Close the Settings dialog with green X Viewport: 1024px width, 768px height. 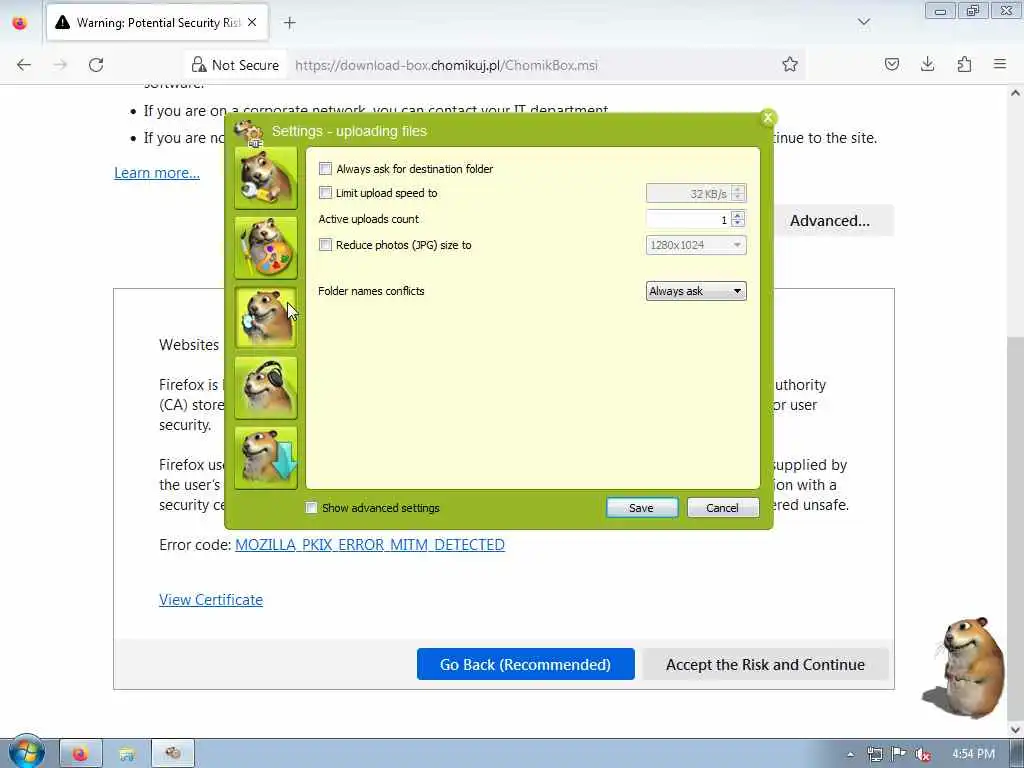[768, 118]
